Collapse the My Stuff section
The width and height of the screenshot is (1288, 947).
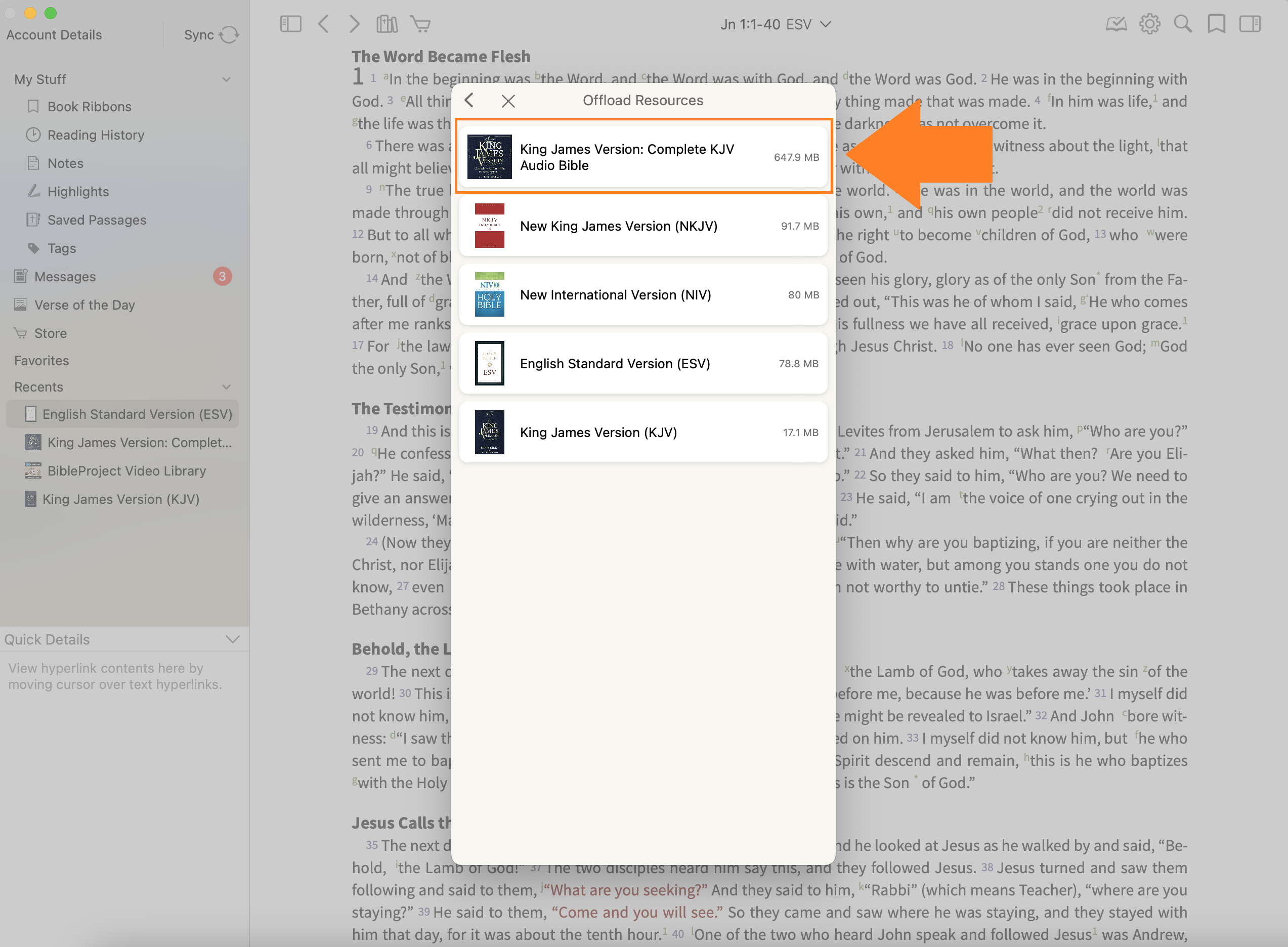pyautogui.click(x=227, y=79)
